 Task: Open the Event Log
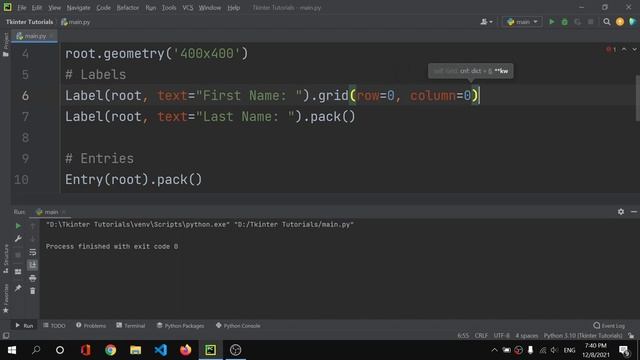point(609,326)
